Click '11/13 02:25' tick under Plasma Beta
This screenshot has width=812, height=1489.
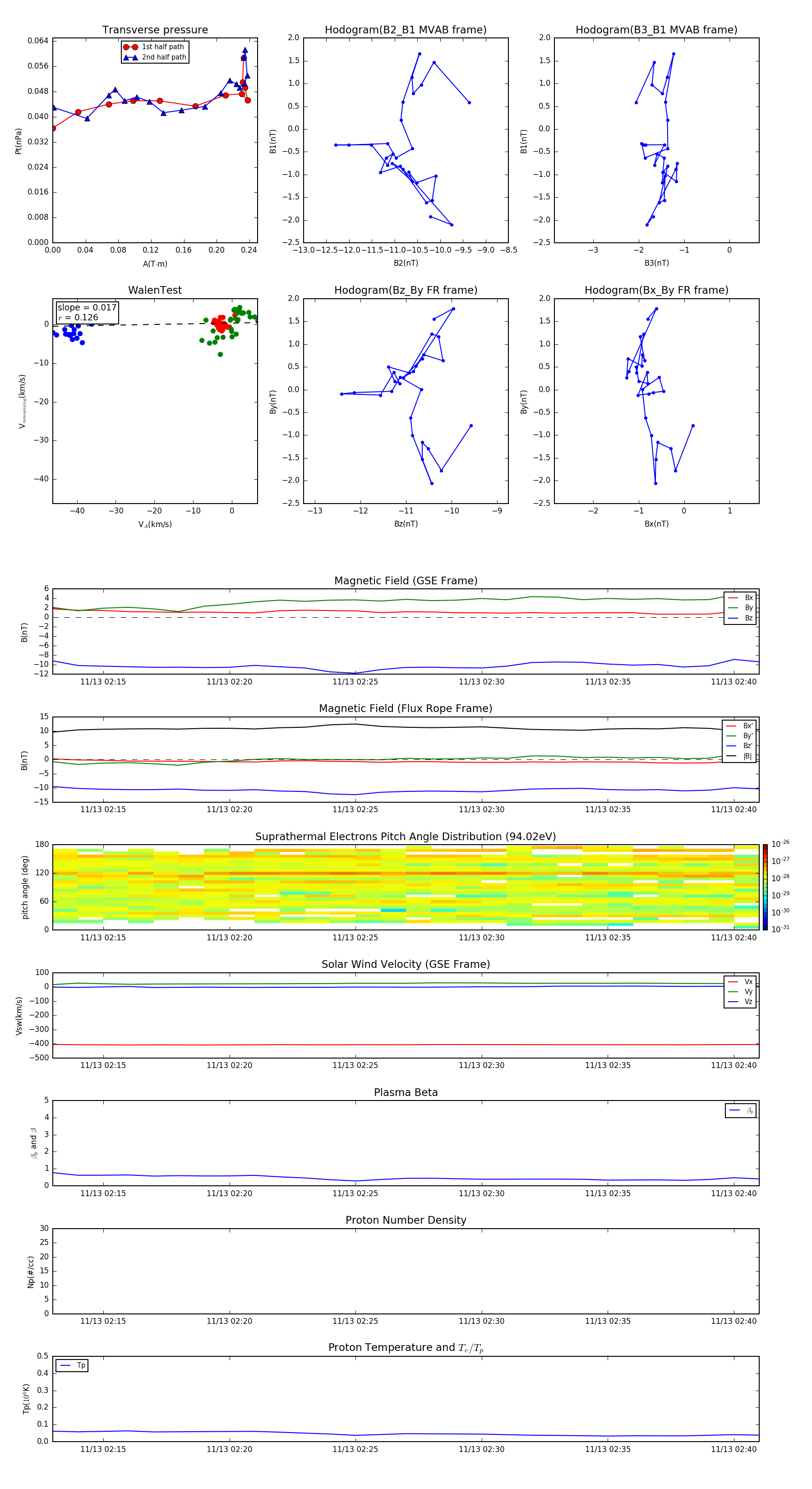point(355,1193)
